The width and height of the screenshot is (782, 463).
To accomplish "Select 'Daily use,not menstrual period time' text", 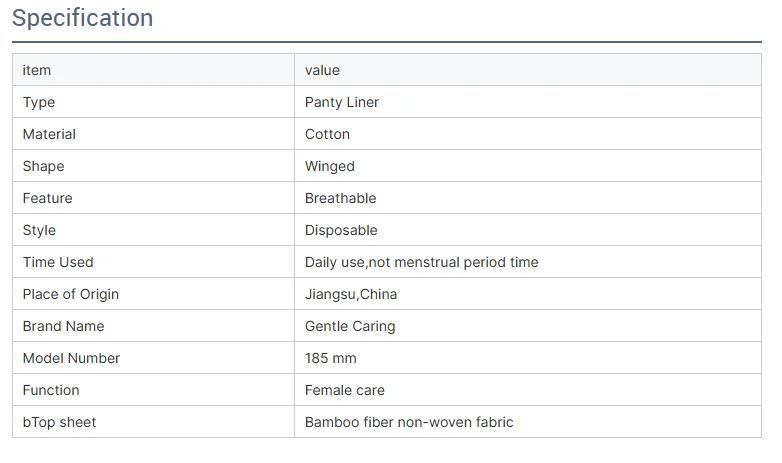I will pyautogui.click(x=421, y=262).
